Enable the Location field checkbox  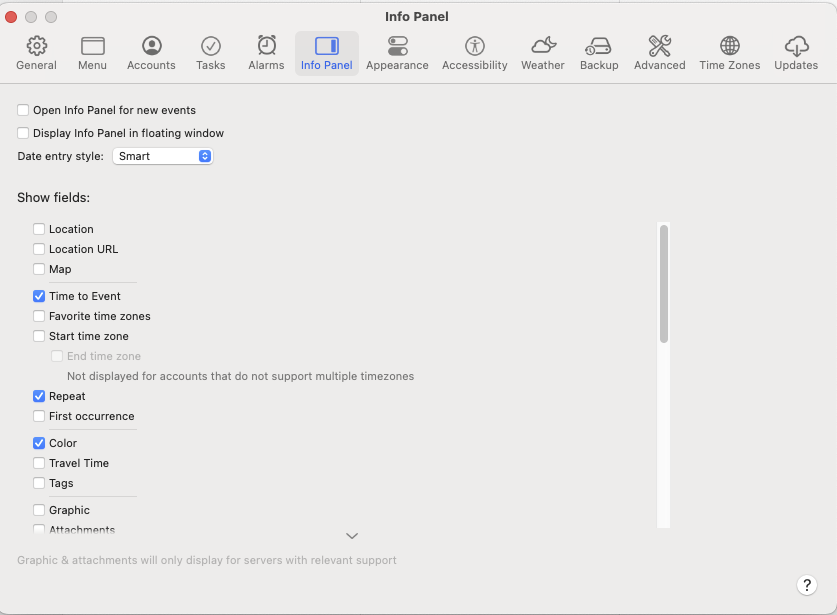click(38, 228)
